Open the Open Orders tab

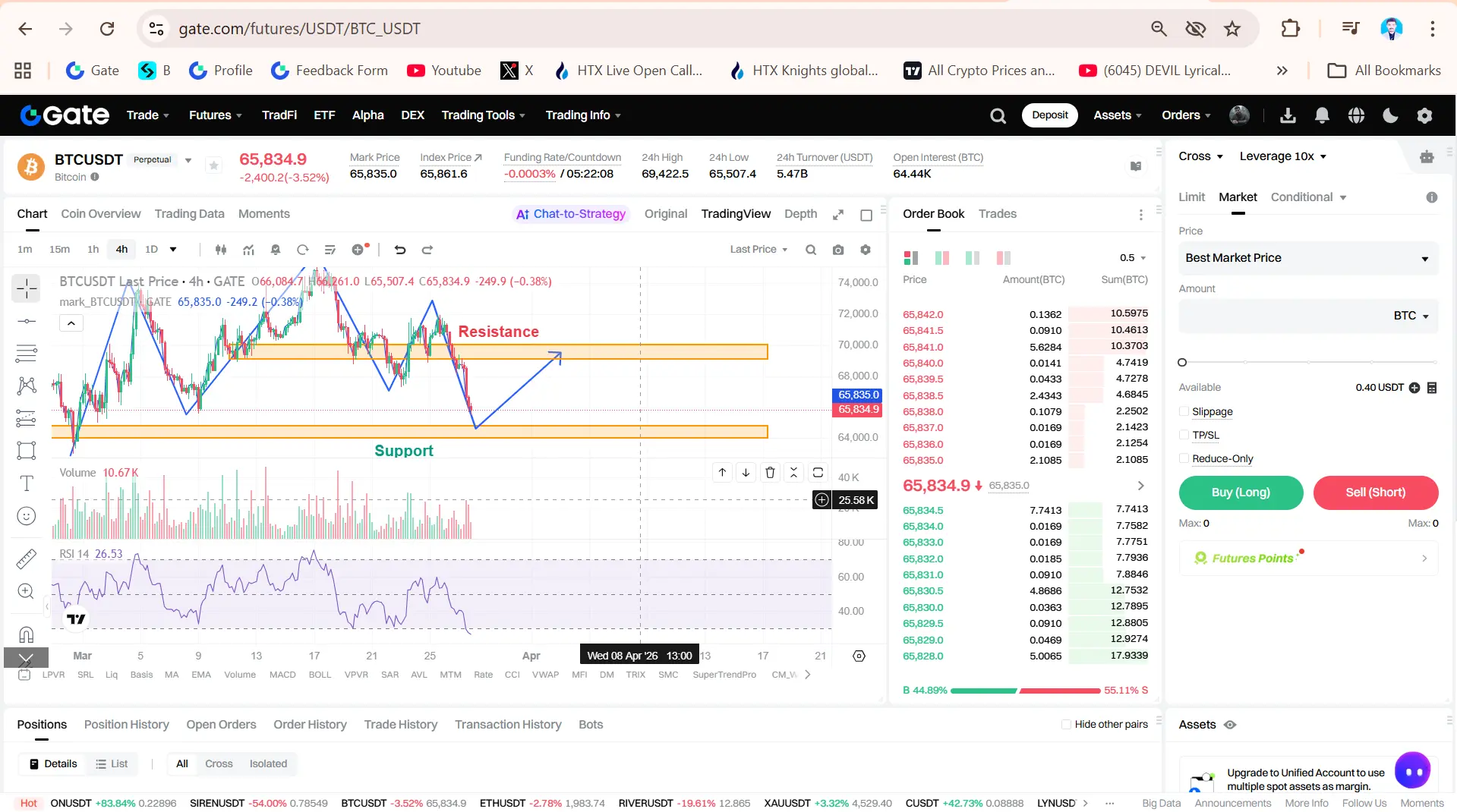pos(221,725)
